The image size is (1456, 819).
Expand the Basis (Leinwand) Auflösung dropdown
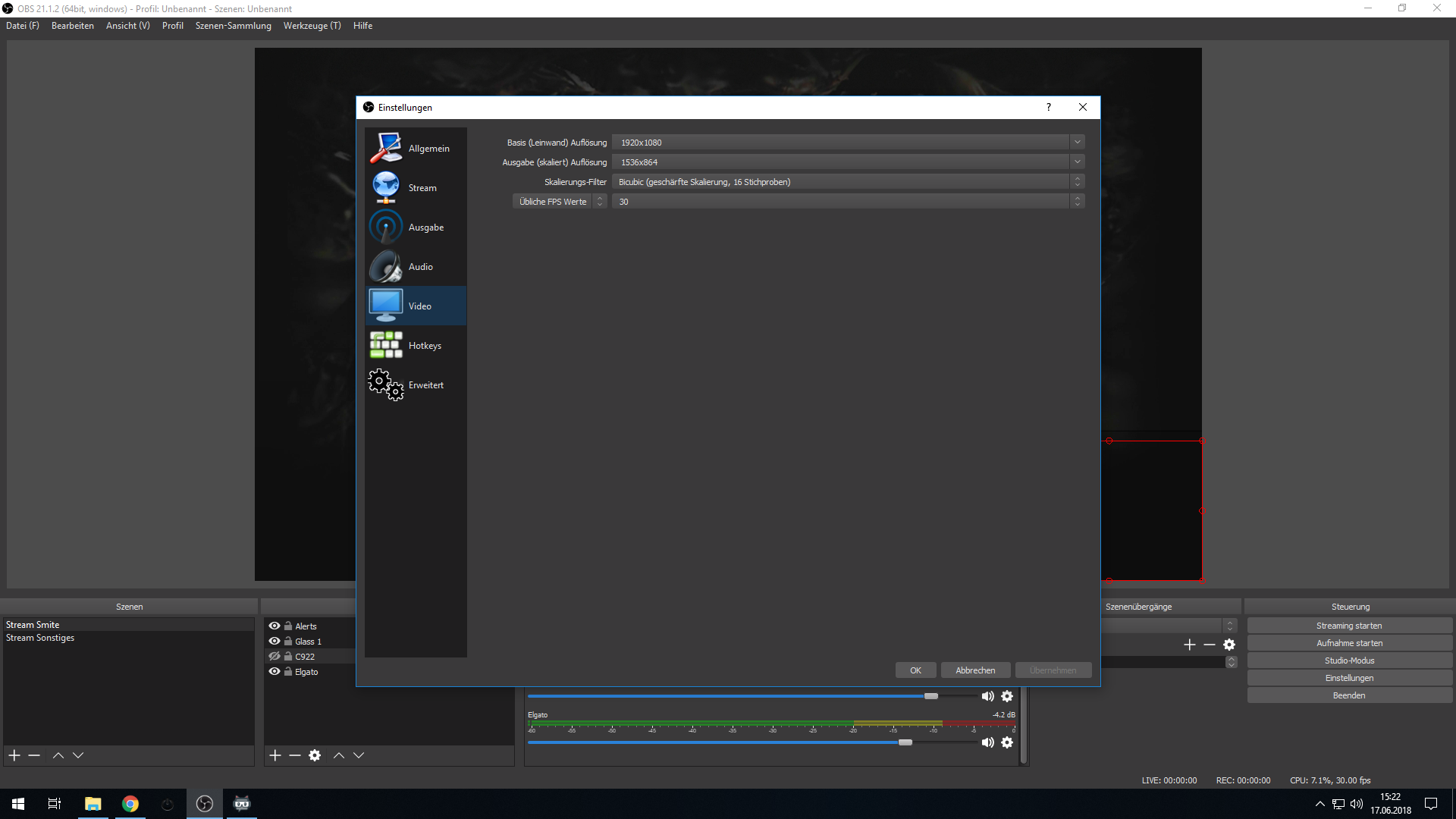click(1077, 142)
